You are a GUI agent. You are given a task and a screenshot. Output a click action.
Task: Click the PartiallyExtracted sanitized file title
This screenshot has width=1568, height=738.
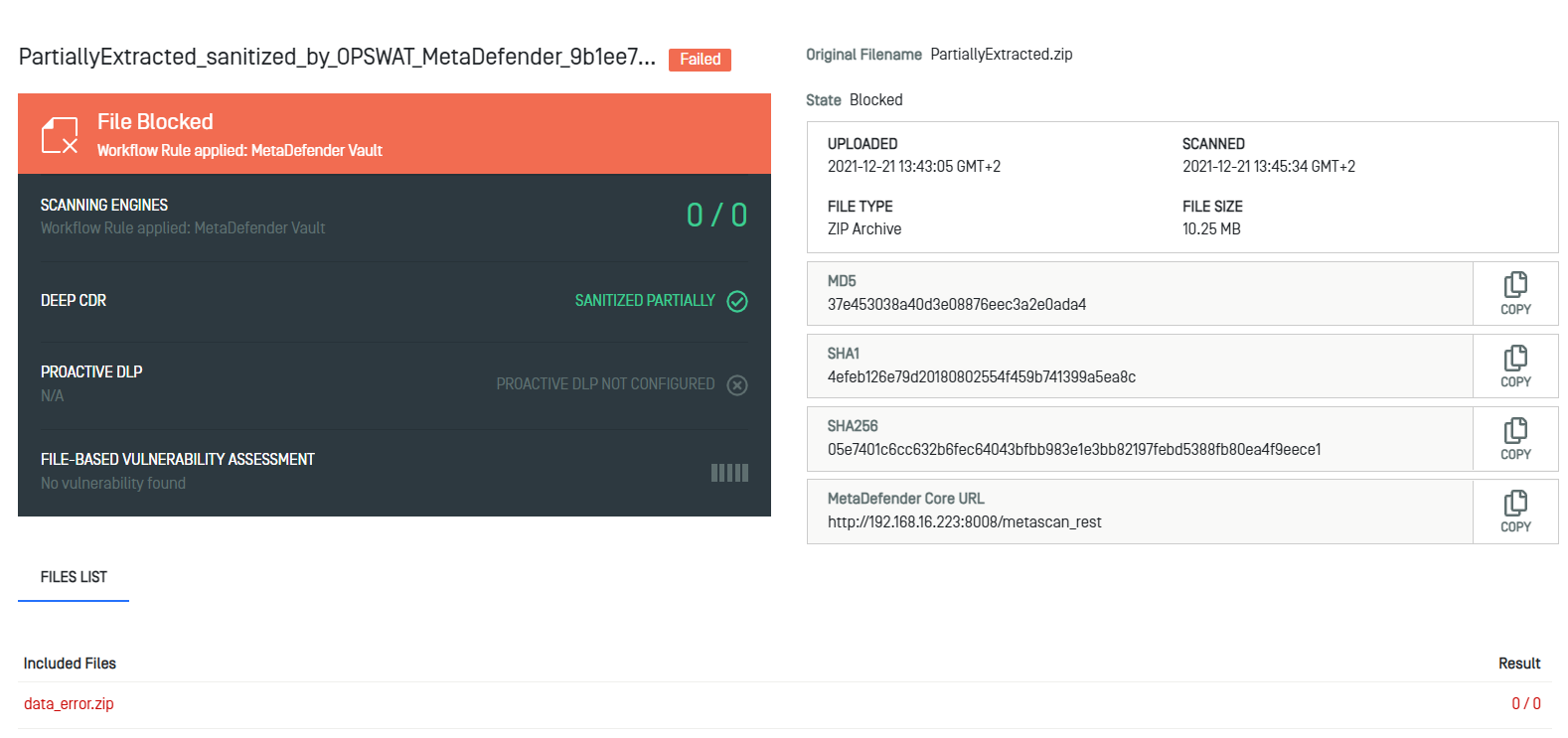[337, 57]
